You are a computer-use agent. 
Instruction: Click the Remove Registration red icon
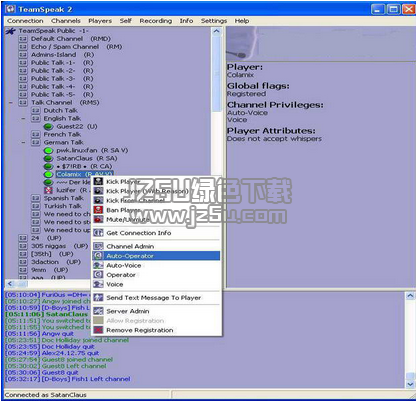pos(98,330)
